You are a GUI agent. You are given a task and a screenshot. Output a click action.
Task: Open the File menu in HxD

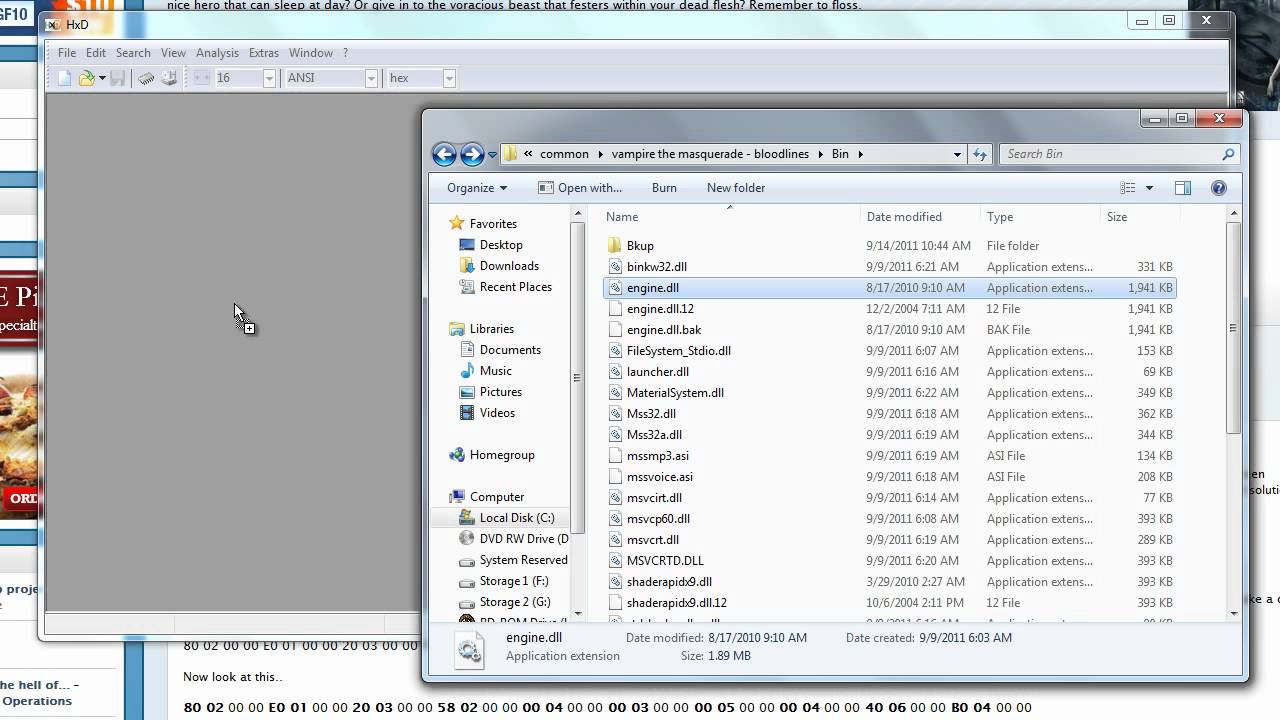pos(67,53)
